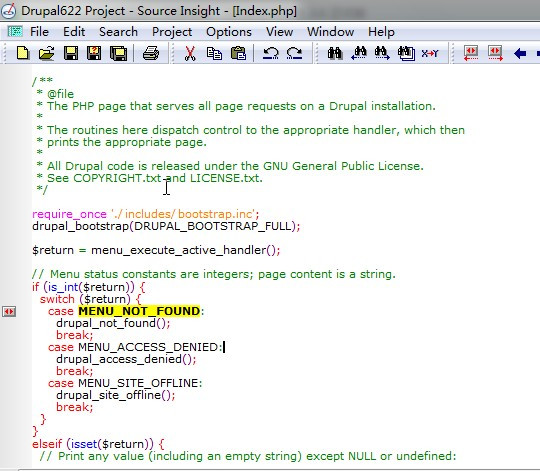This screenshot has height=471, width=540.
Task: Copy selection with the copy icon
Action: click(214, 53)
